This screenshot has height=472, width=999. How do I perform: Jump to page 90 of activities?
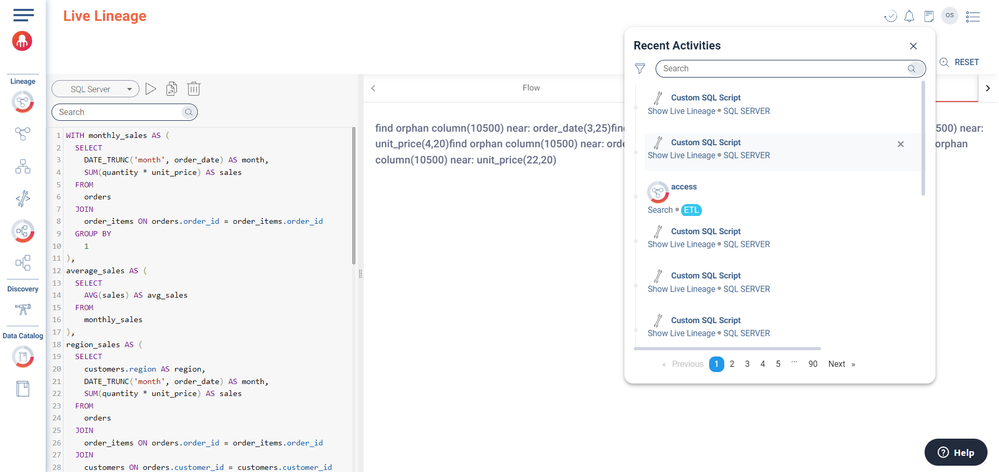tap(813, 364)
